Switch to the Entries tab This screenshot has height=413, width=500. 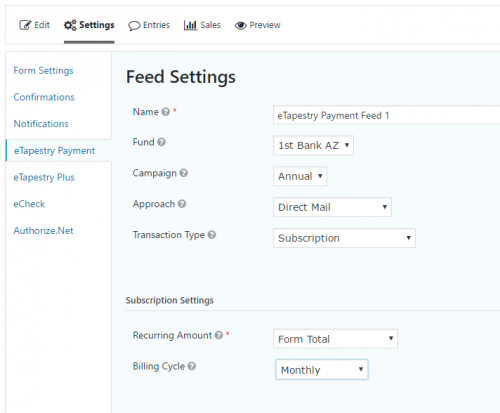[149, 25]
